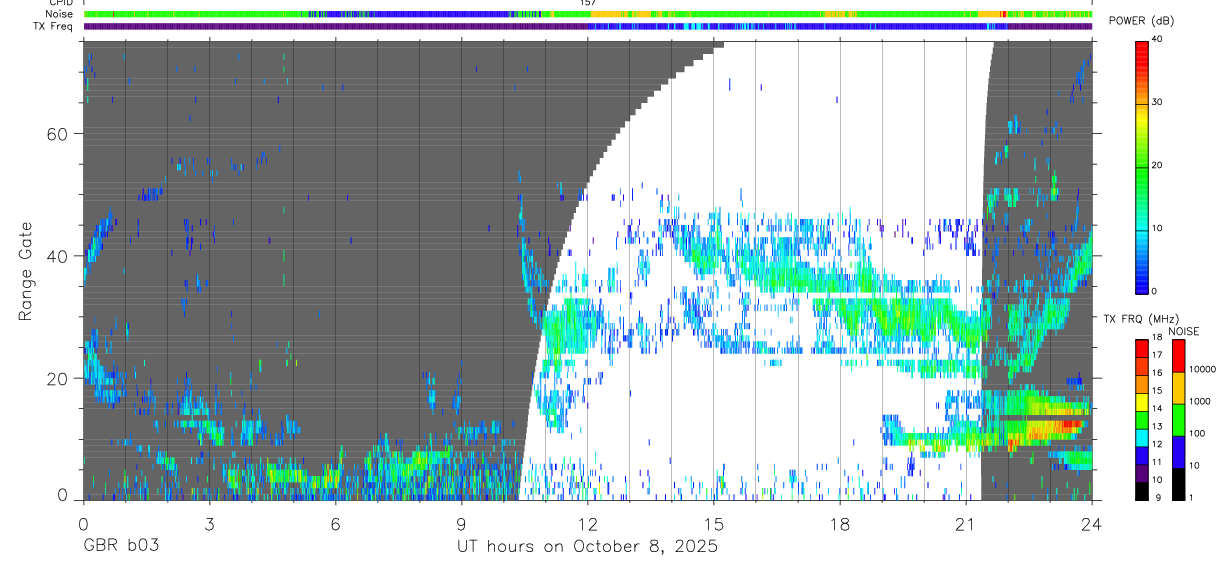Click the orange-red 16-17 MHz TX FRQ swatch

1142,366
